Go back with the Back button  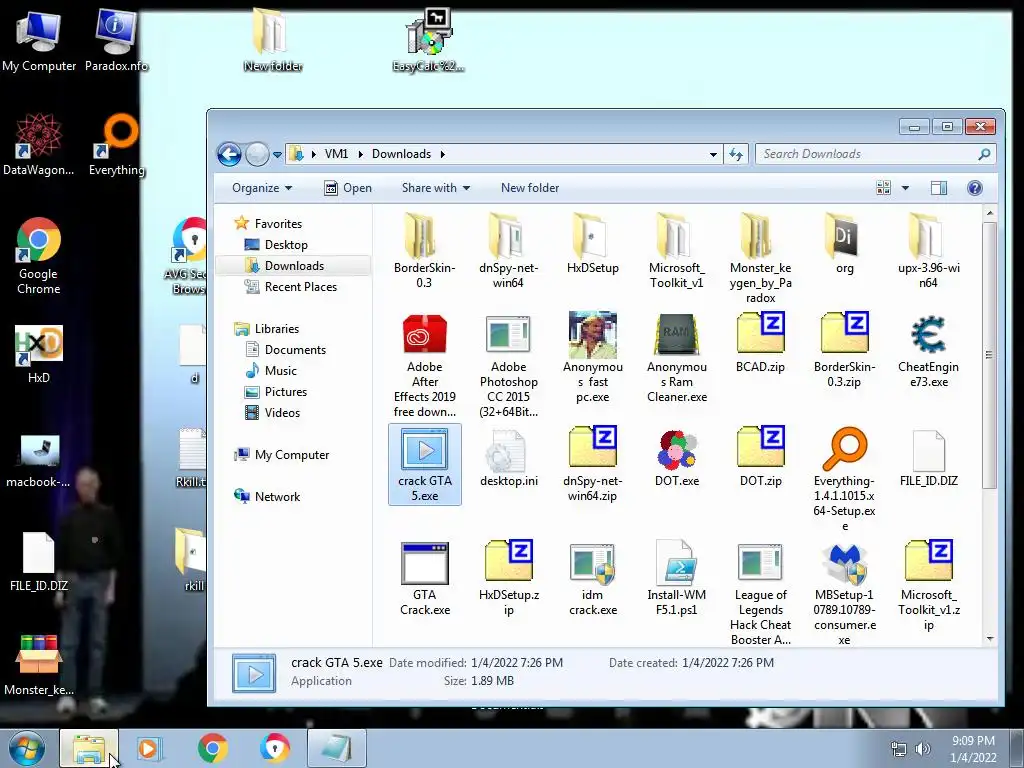[x=229, y=155]
